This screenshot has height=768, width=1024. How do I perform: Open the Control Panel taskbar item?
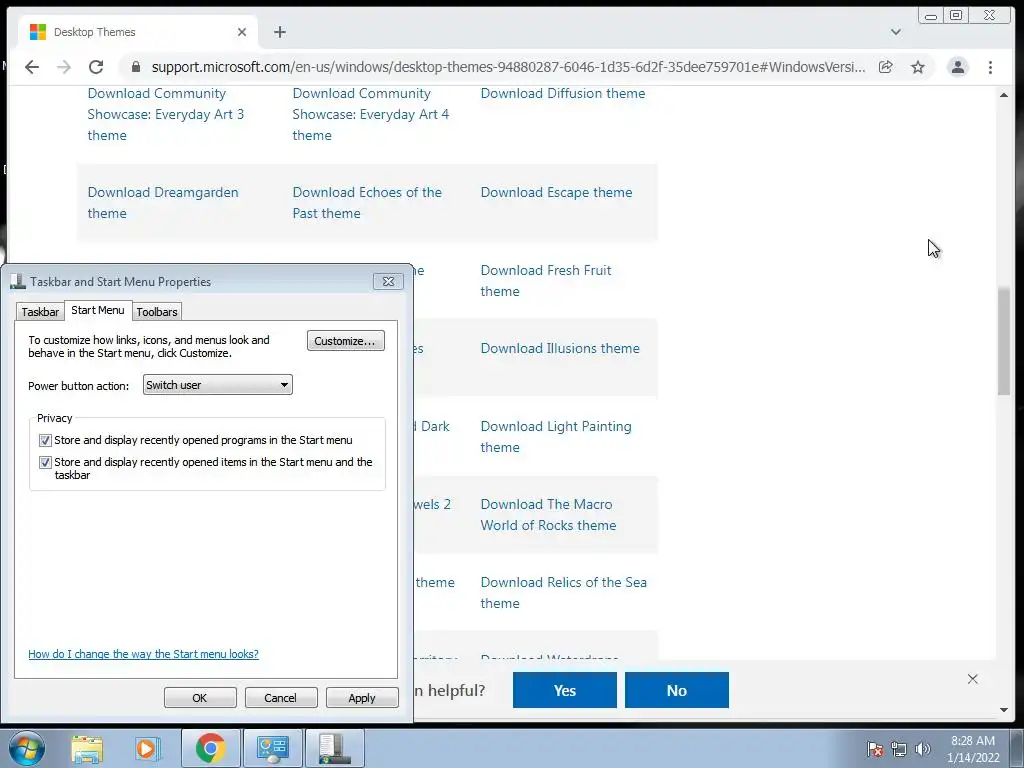click(x=272, y=748)
